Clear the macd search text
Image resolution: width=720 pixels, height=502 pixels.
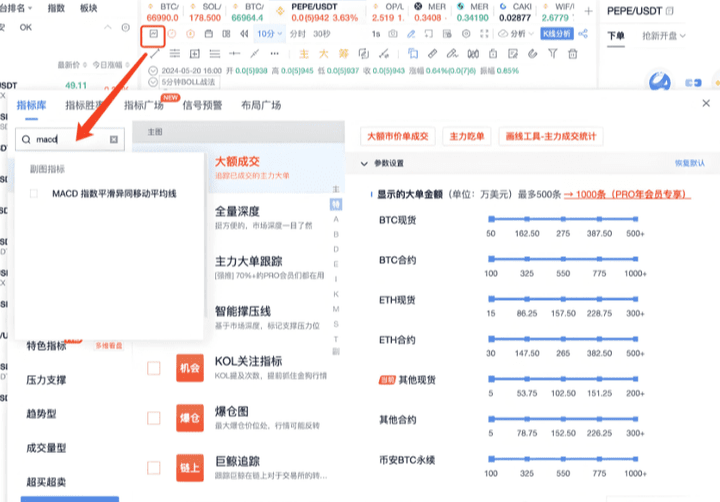[x=114, y=139]
